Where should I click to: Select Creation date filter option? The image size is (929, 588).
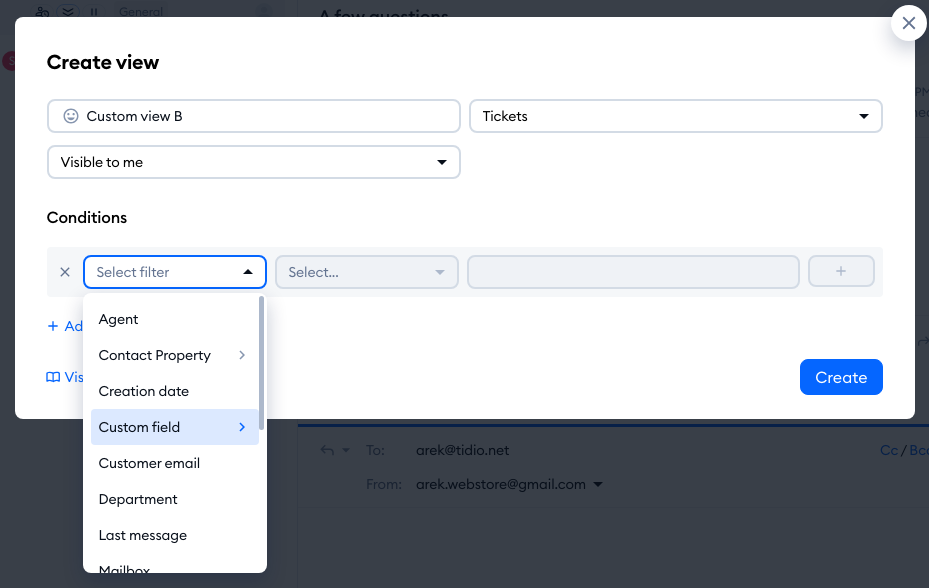point(144,391)
